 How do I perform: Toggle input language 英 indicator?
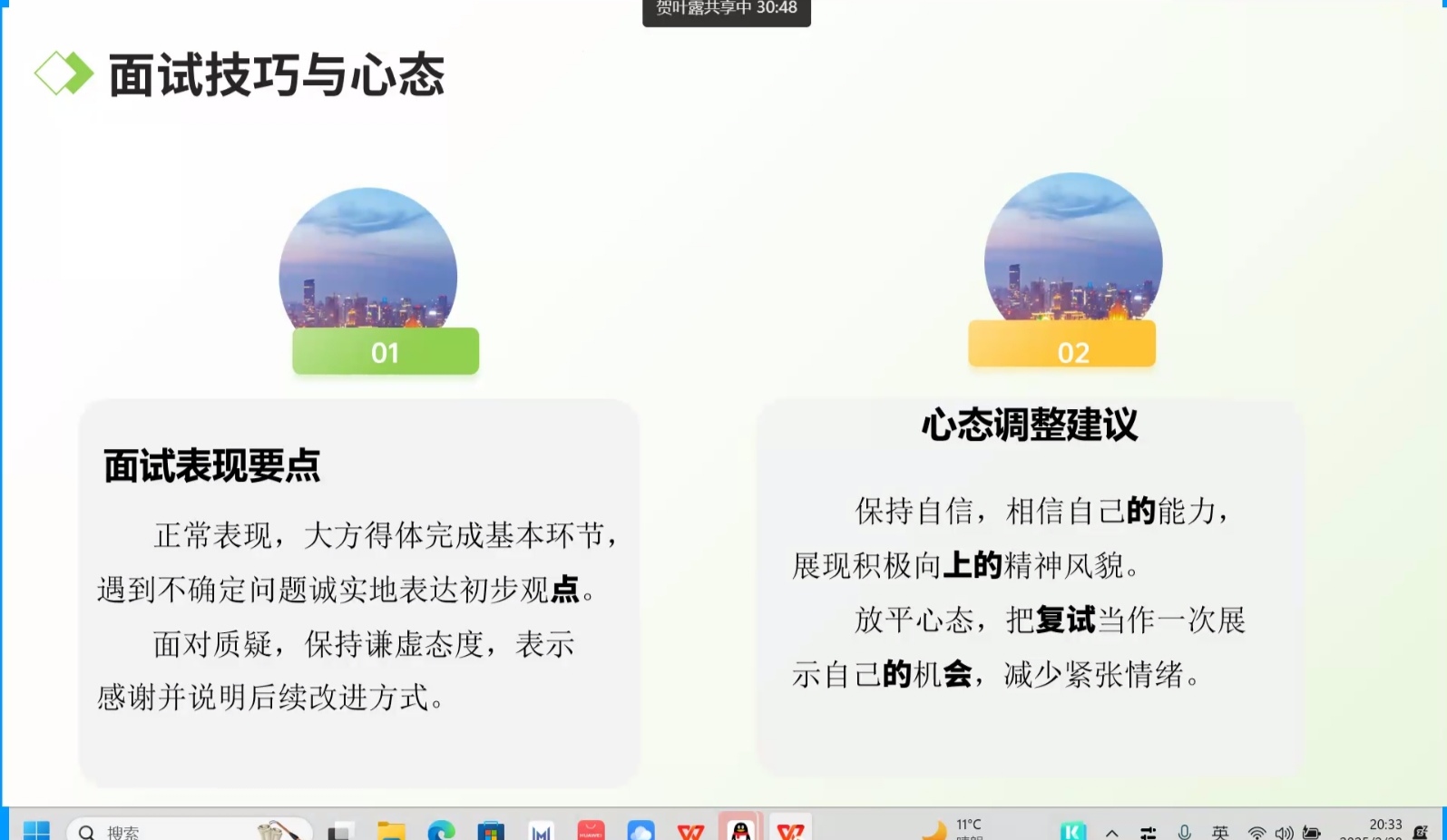[1220, 832]
